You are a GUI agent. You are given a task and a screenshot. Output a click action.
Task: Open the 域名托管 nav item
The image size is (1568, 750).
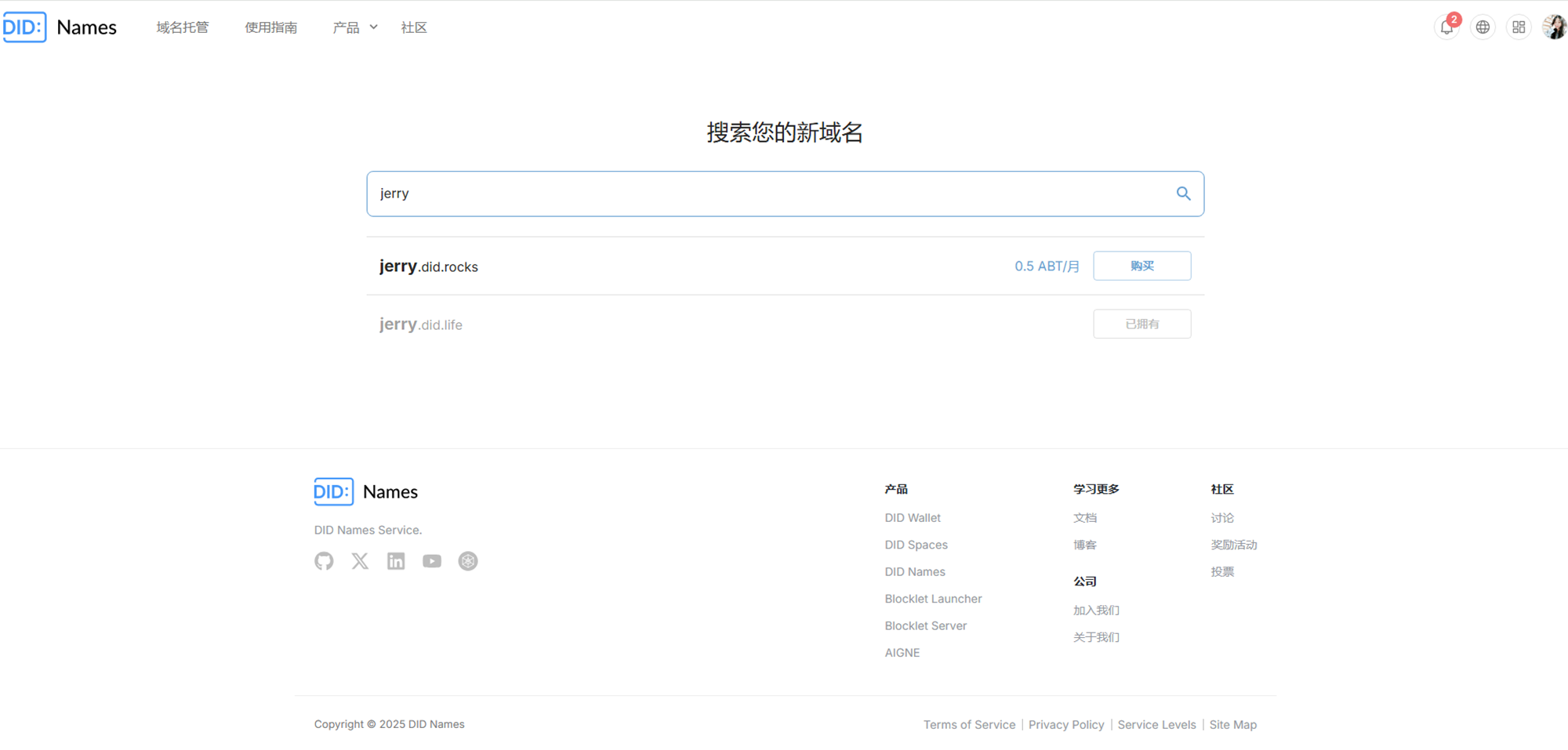tap(183, 27)
